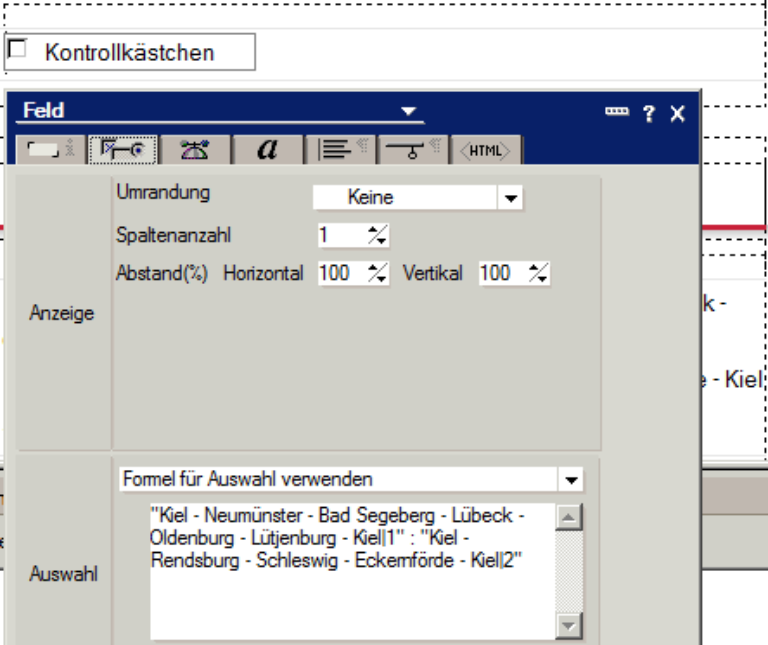Image resolution: width=768 pixels, height=645 pixels.
Task: Click into the Horizontal spacing field
Action: (342, 273)
